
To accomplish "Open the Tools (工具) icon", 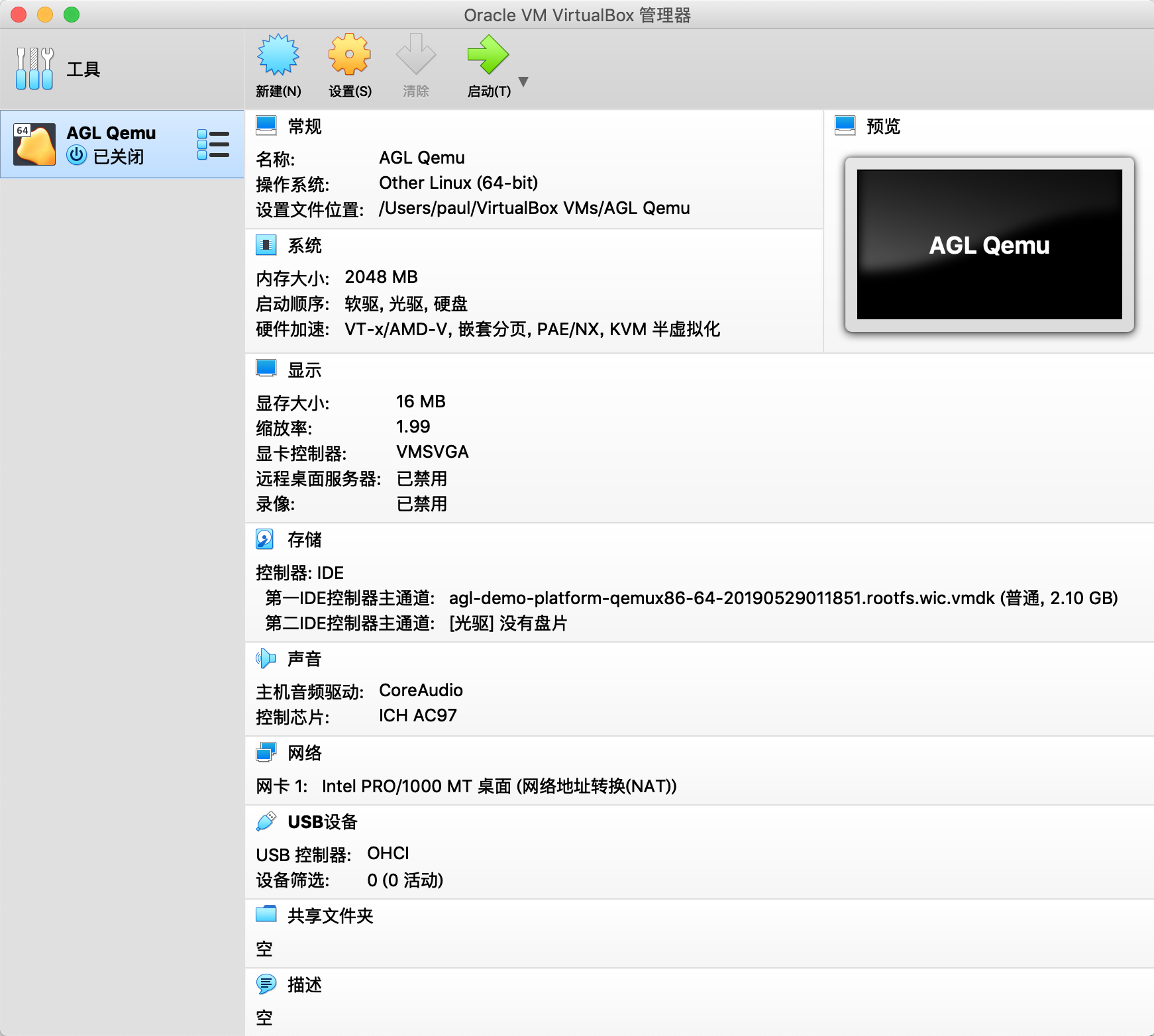I will (34, 68).
